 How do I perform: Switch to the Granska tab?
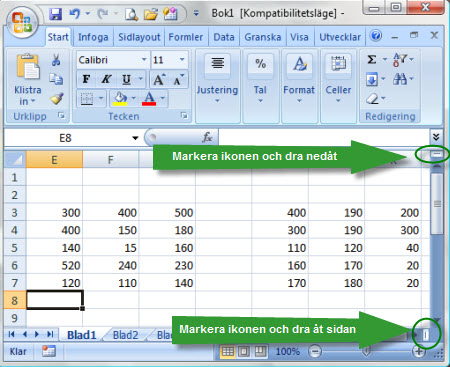pos(263,37)
